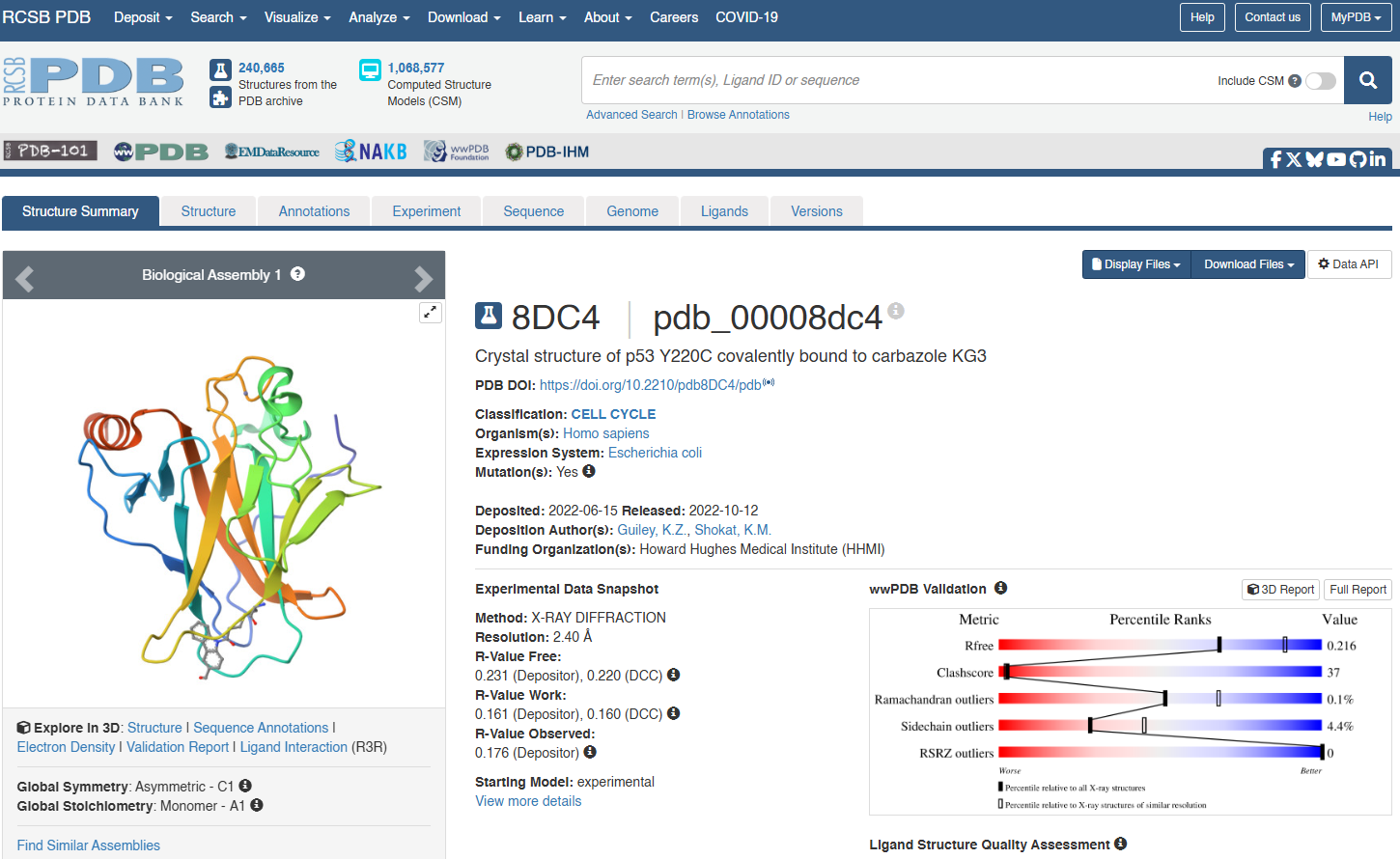This screenshot has width=1400, height=859.
Task: Switch to the Sequence tab
Action: (x=534, y=211)
